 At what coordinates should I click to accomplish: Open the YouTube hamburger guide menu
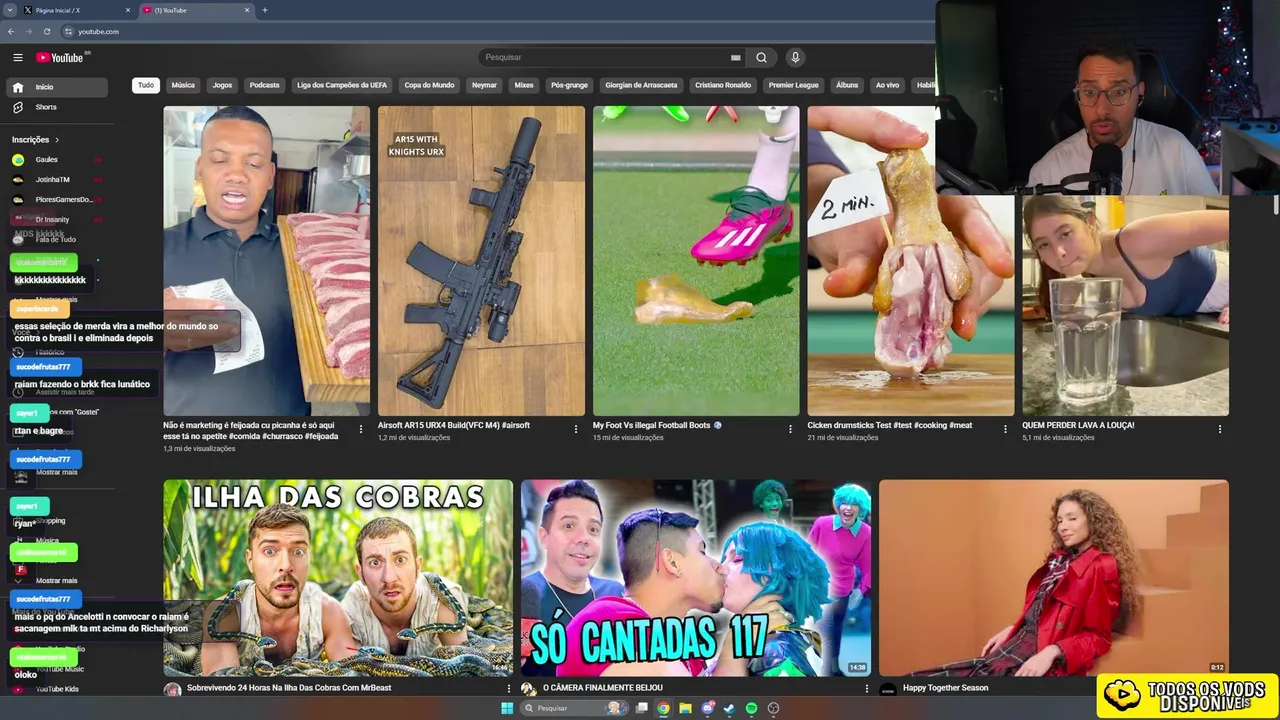tap(18, 57)
